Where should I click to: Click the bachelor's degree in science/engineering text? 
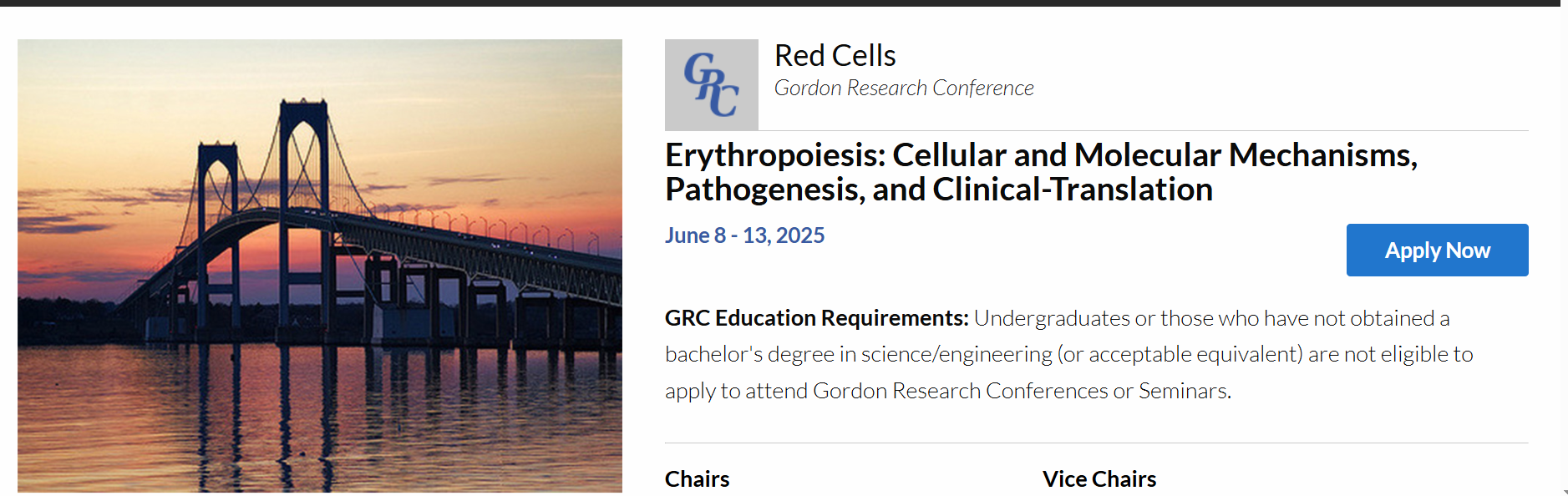click(x=859, y=354)
